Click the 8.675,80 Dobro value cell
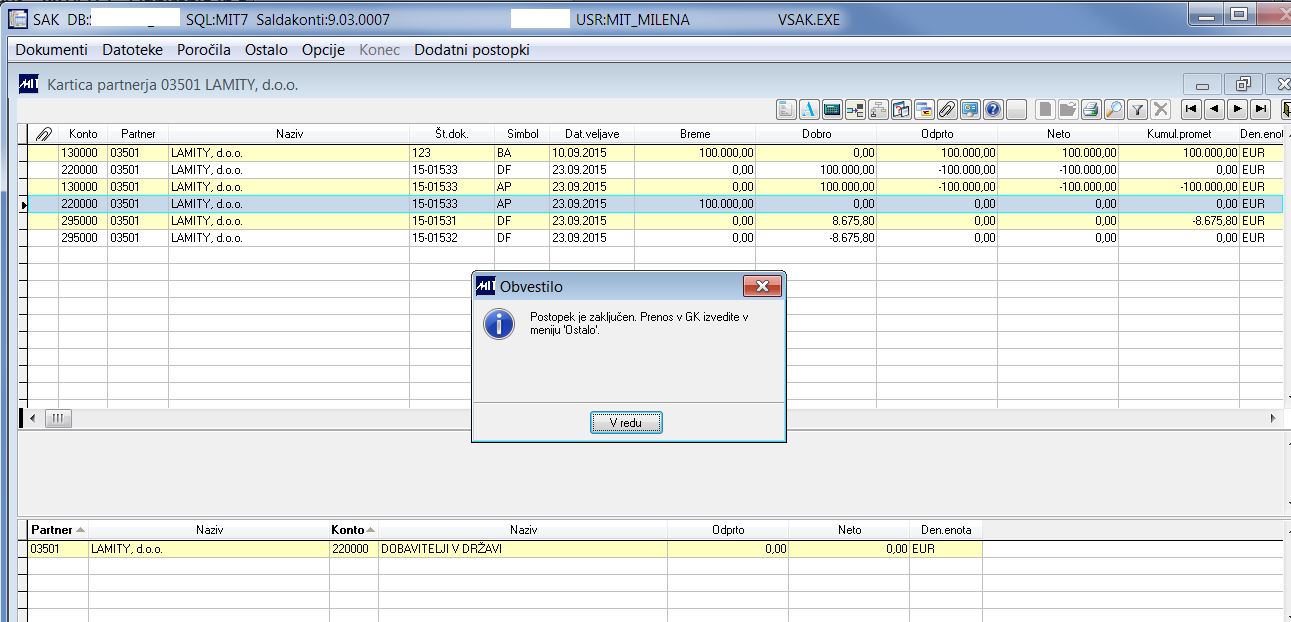 click(x=816, y=221)
